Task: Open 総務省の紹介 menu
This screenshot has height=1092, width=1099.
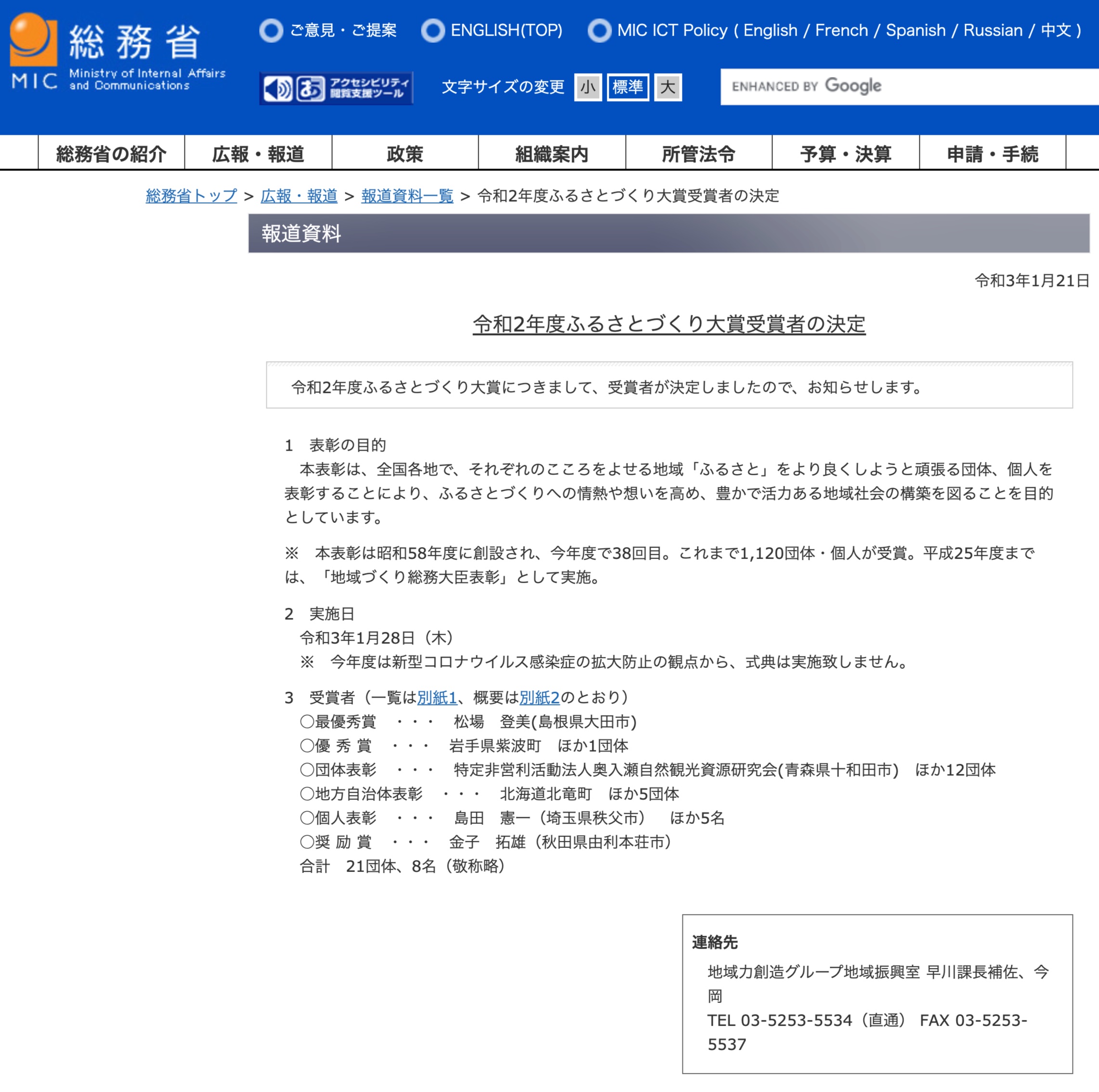Action: click(112, 154)
